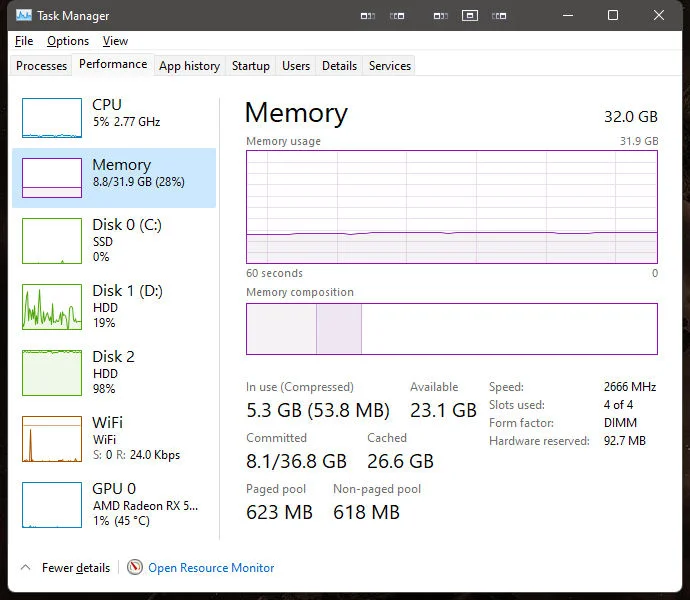Open the Startup tab
Image resolution: width=690 pixels, height=600 pixels.
(x=251, y=66)
